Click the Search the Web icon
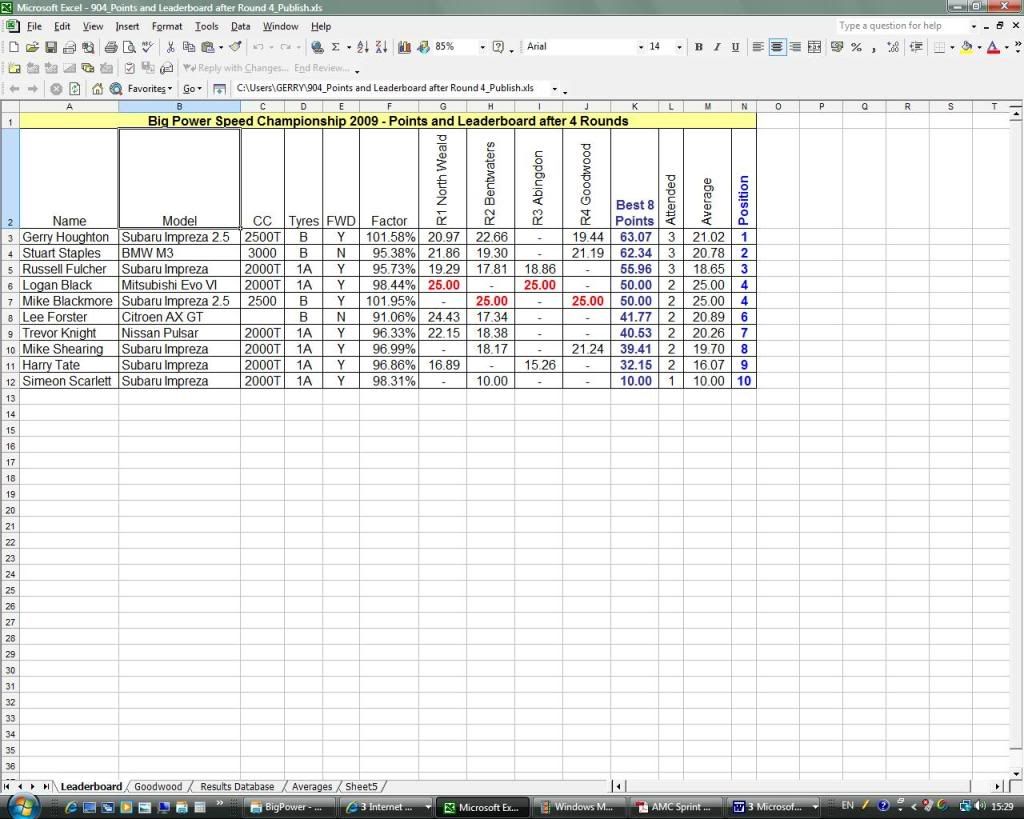This screenshot has height=819, width=1024. coord(116,89)
